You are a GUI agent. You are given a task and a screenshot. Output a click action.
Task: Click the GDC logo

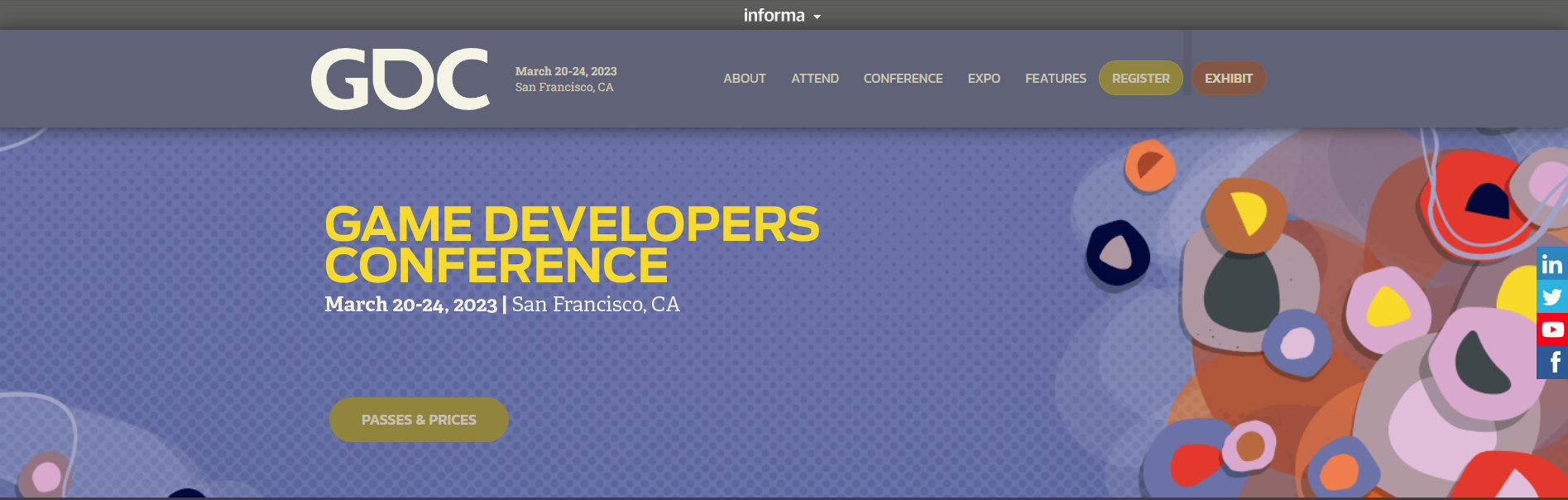click(400, 79)
